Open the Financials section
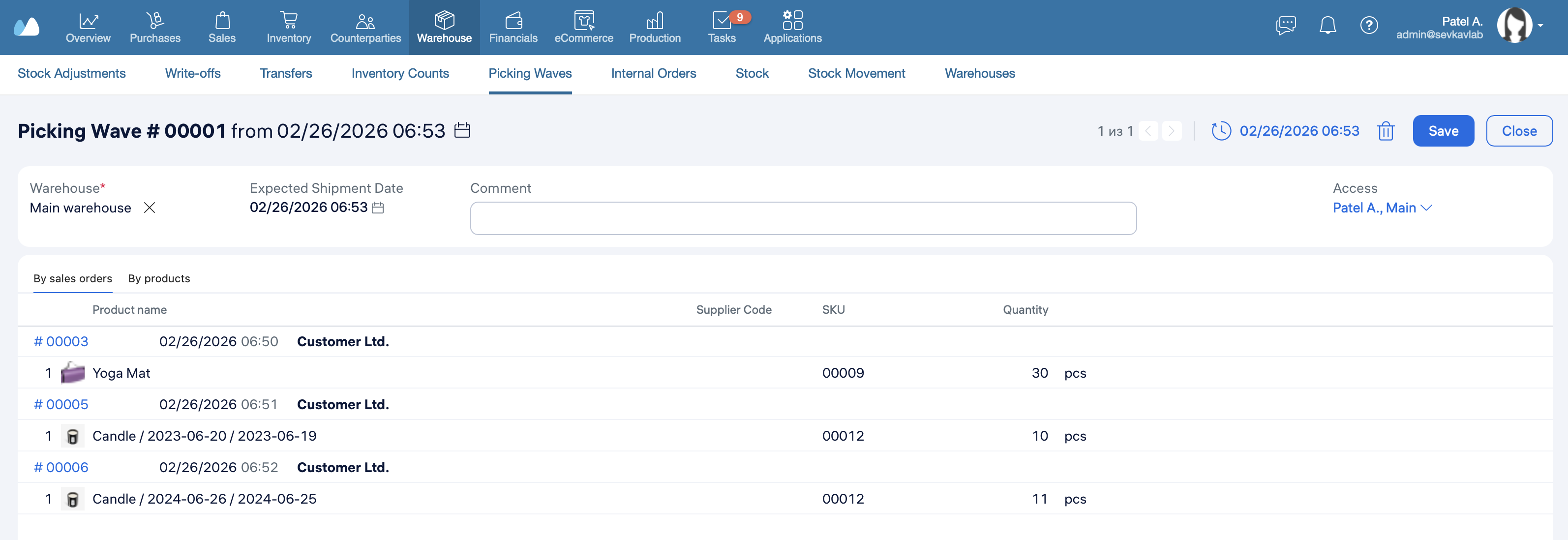Viewport: 1568px width, 540px height. click(513, 28)
